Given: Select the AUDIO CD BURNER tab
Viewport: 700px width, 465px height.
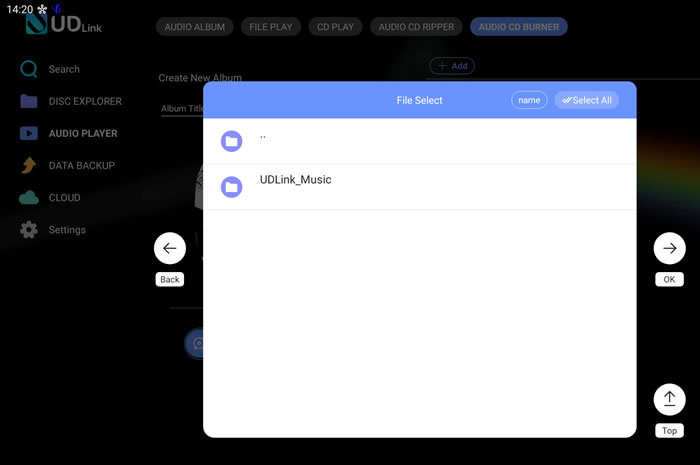Looking at the screenshot, I should point(519,27).
